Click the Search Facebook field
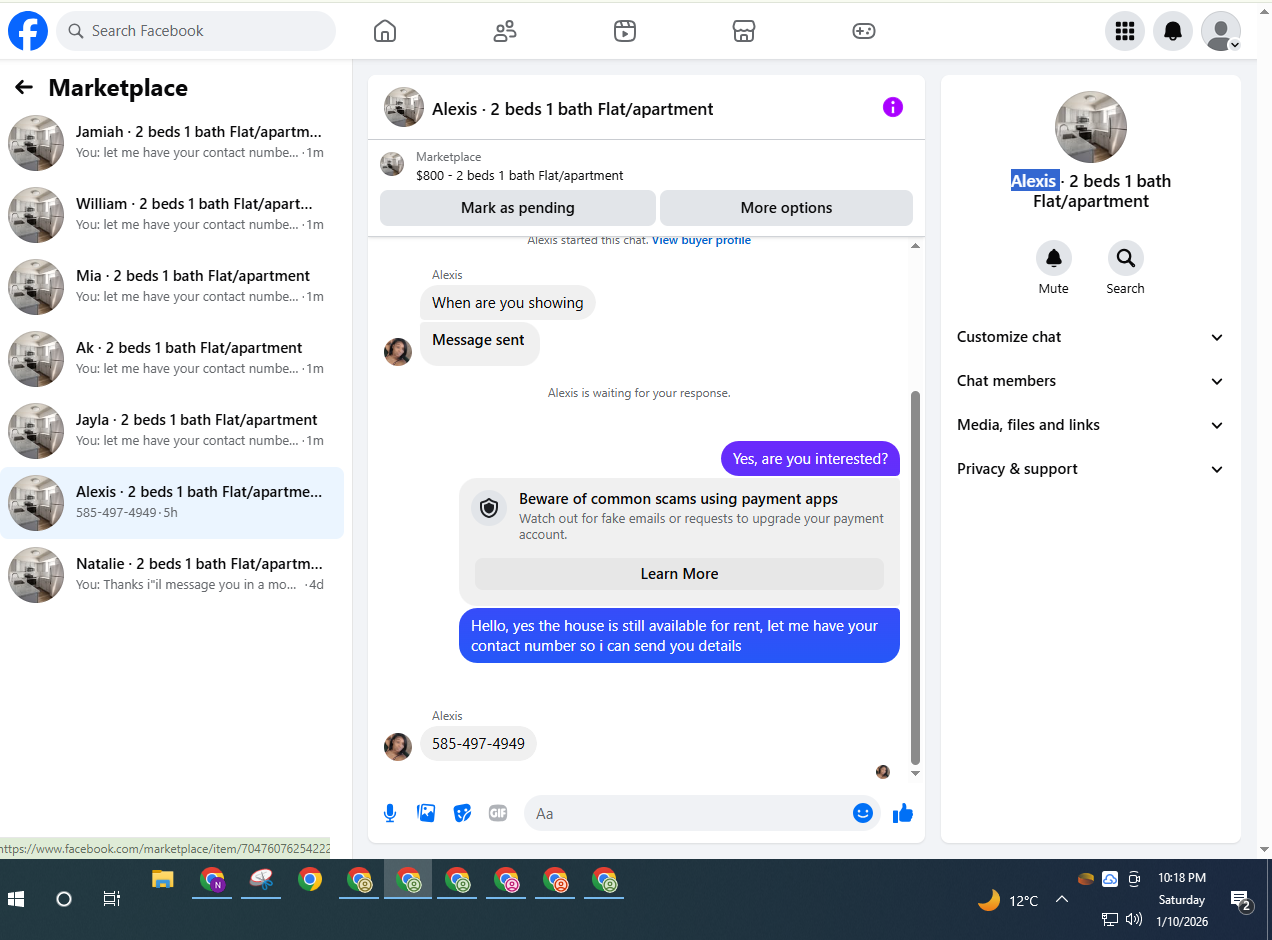The height and width of the screenshot is (940, 1272). coord(196,31)
